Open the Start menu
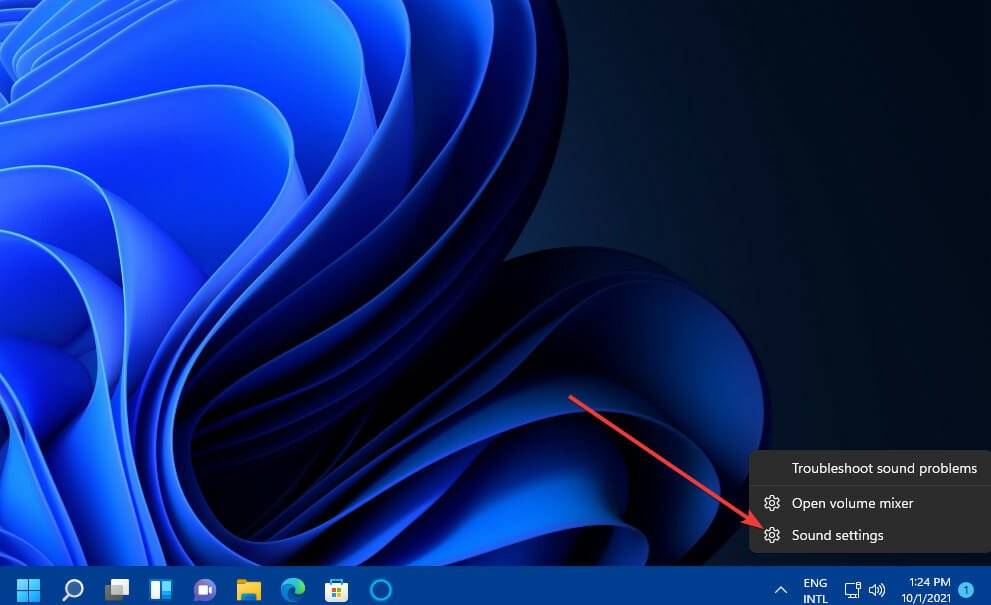This screenshot has width=991, height=605. tap(30, 588)
